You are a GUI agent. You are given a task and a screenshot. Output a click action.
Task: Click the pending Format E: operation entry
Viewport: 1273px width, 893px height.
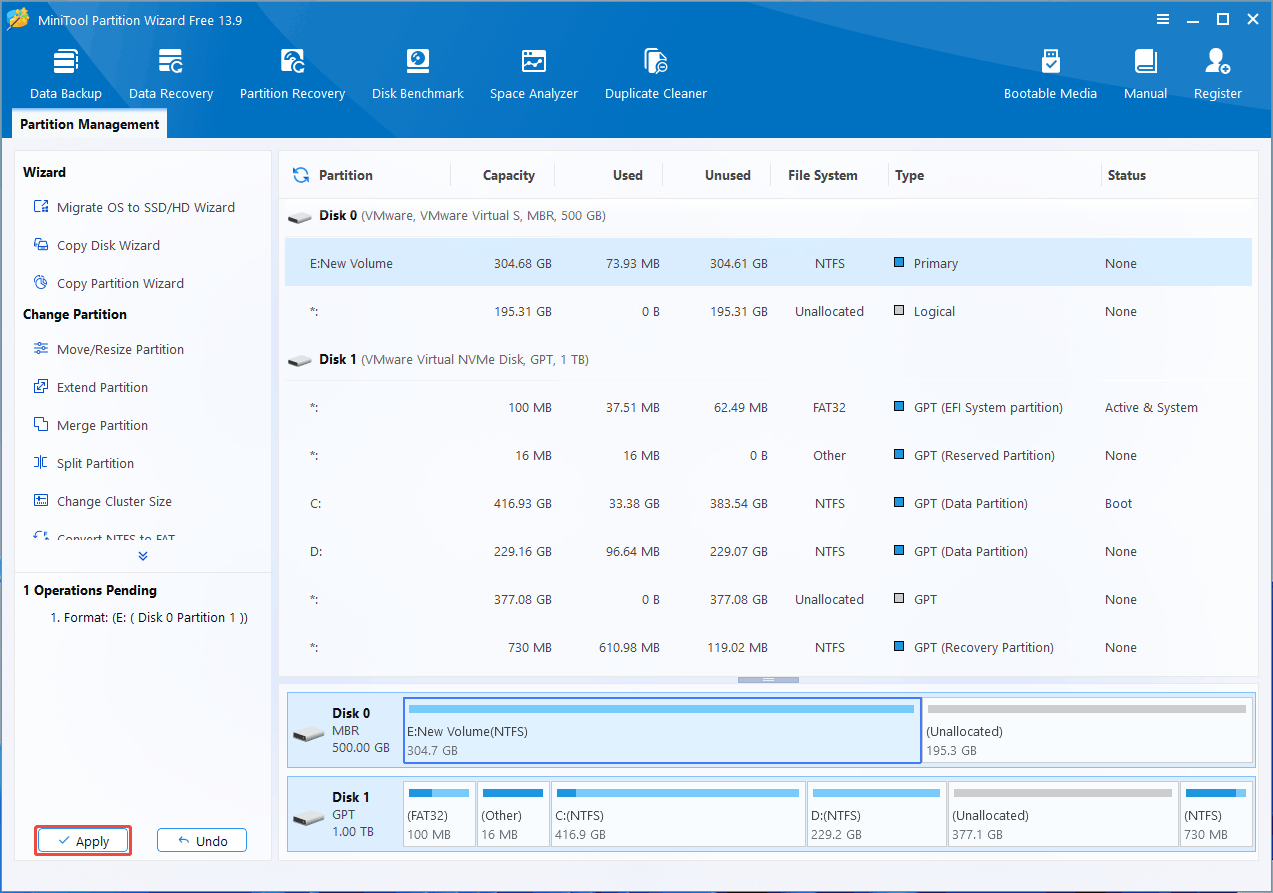click(149, 618)
